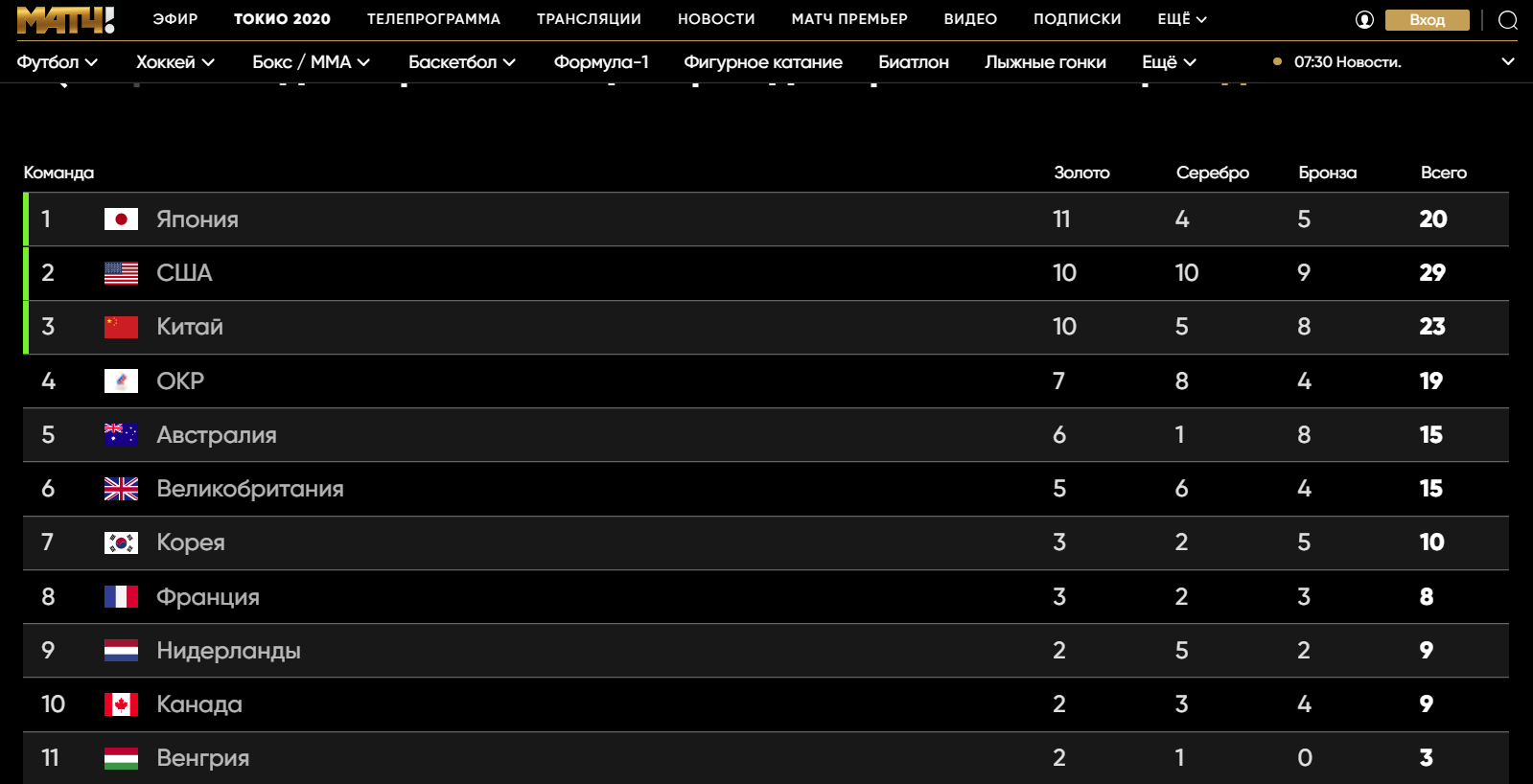The height and width of the screenshot is (784, 1533).
Task: Click the Бронза column header
Action: 1328,173
